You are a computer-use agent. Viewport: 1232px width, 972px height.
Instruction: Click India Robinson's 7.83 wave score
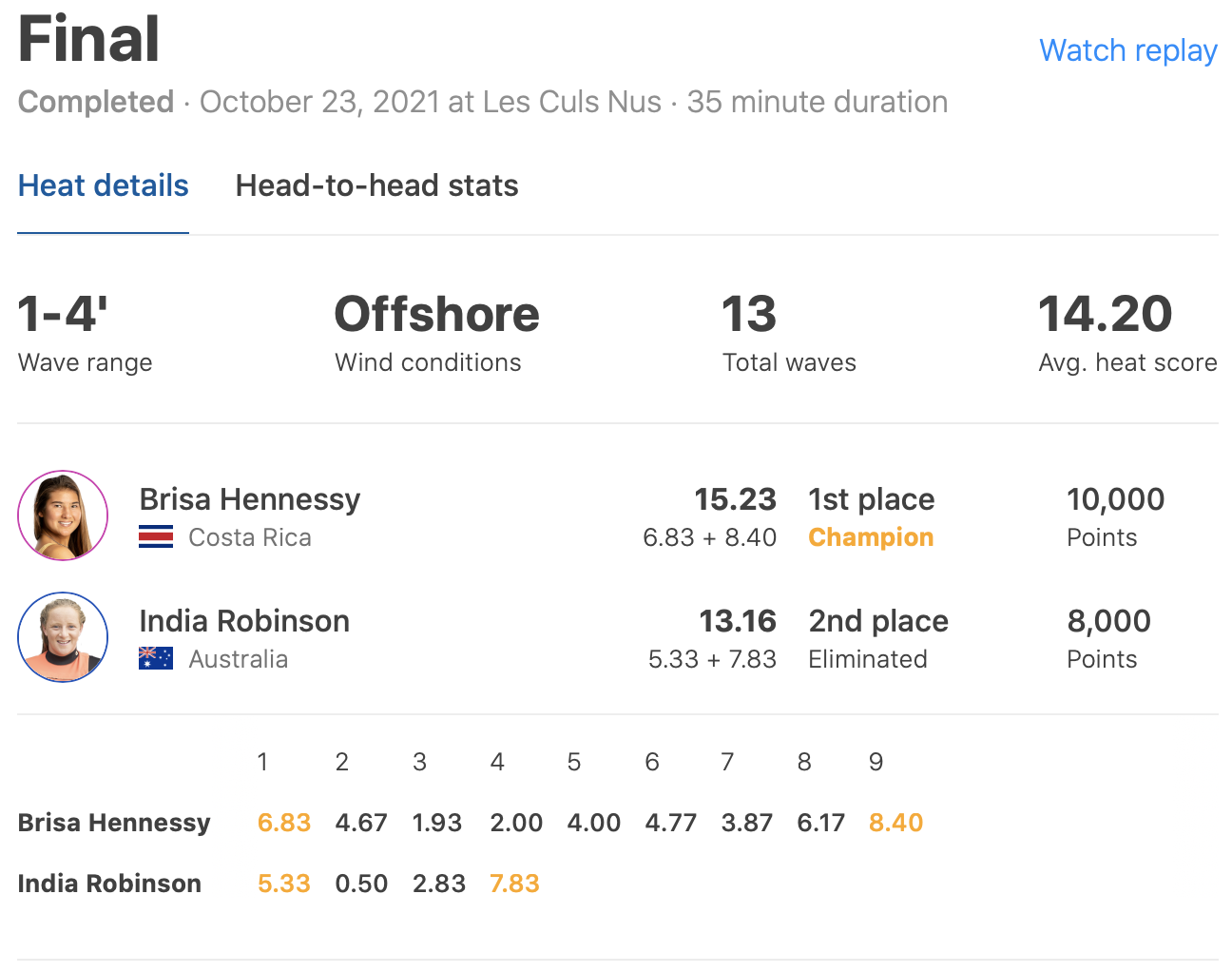pyautogui.click(x=514, y=884)
